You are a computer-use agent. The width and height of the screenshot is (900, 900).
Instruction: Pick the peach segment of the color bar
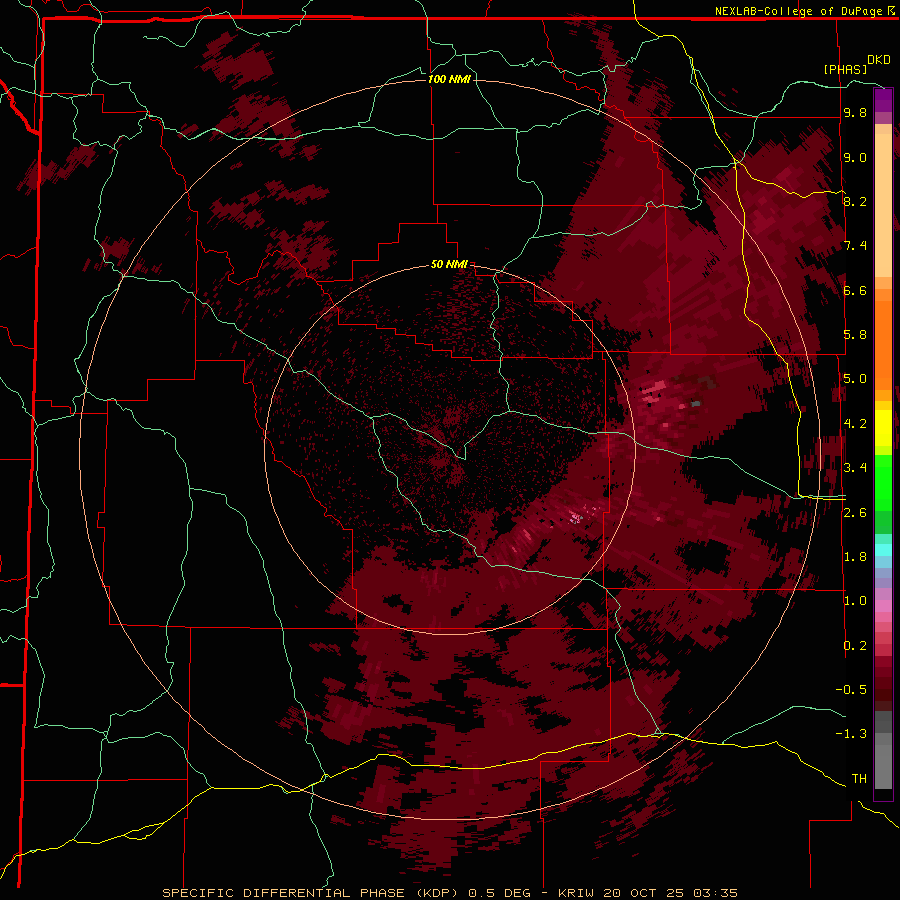pyautogui.click(x=883, y=201)
